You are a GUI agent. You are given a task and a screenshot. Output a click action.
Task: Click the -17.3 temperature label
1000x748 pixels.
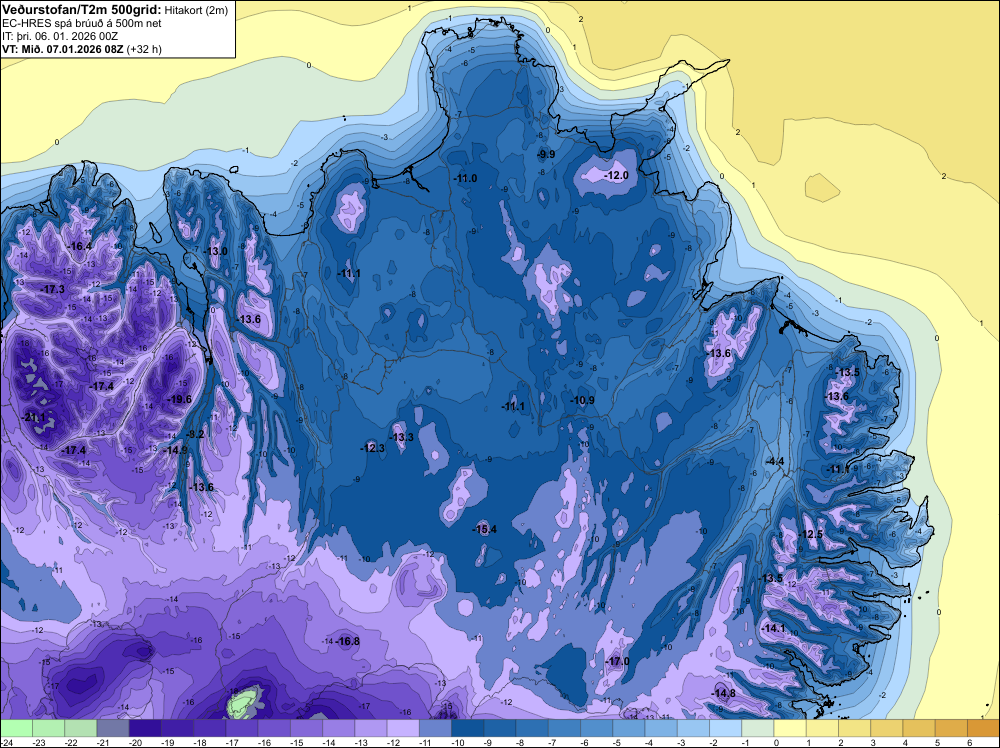(x=54, y=290)
